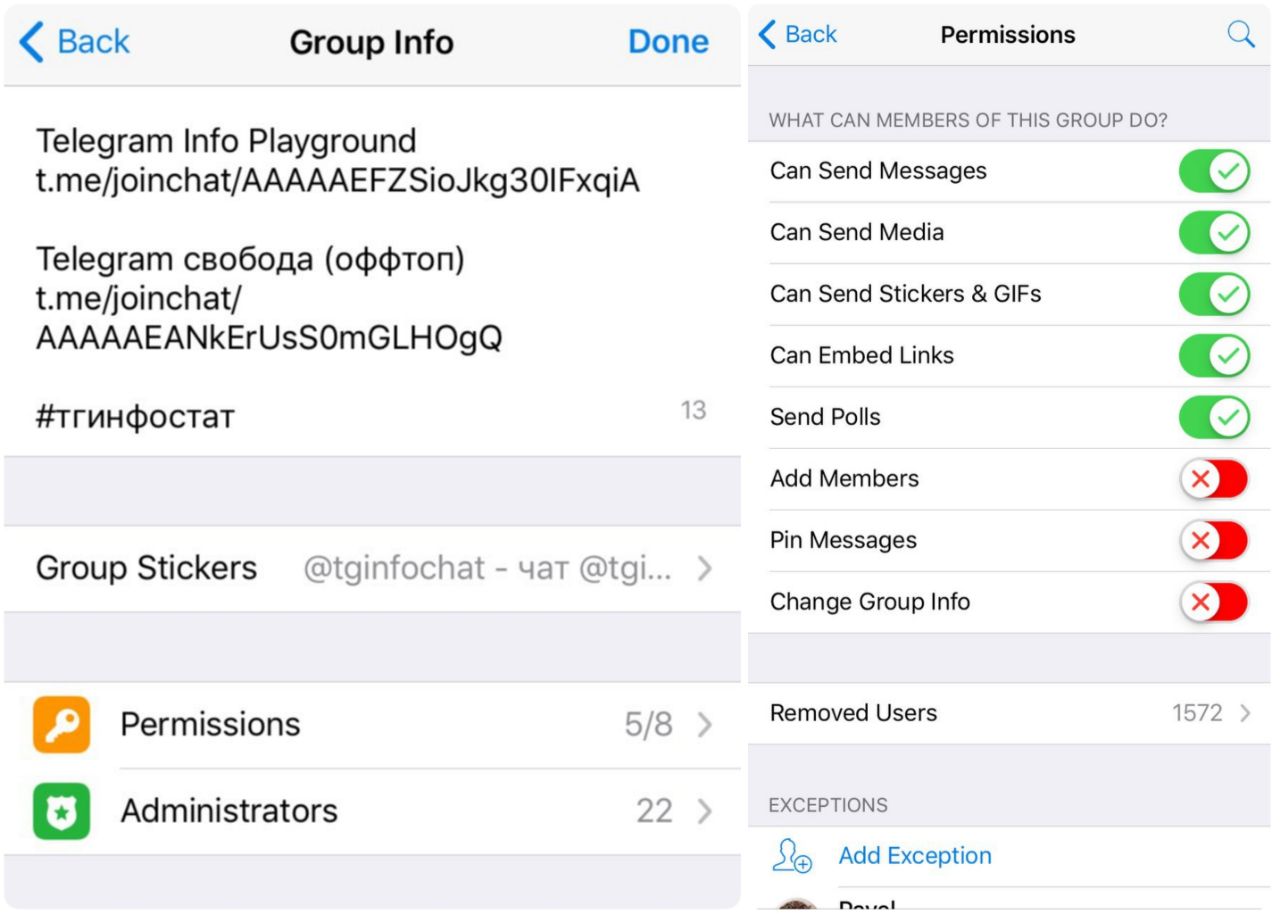Screen dimensions: 1280x914
Task: Enable the Add Members permission
Action: (x=1214, y=479)
